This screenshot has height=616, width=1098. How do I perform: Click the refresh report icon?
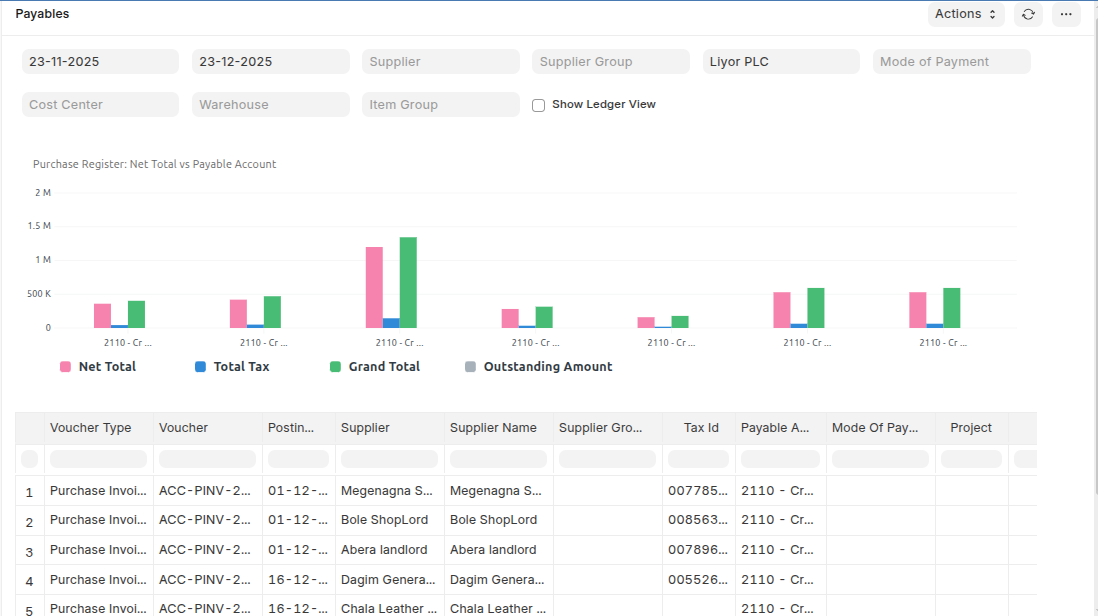pyautogui.click(x=1028, y=14)
